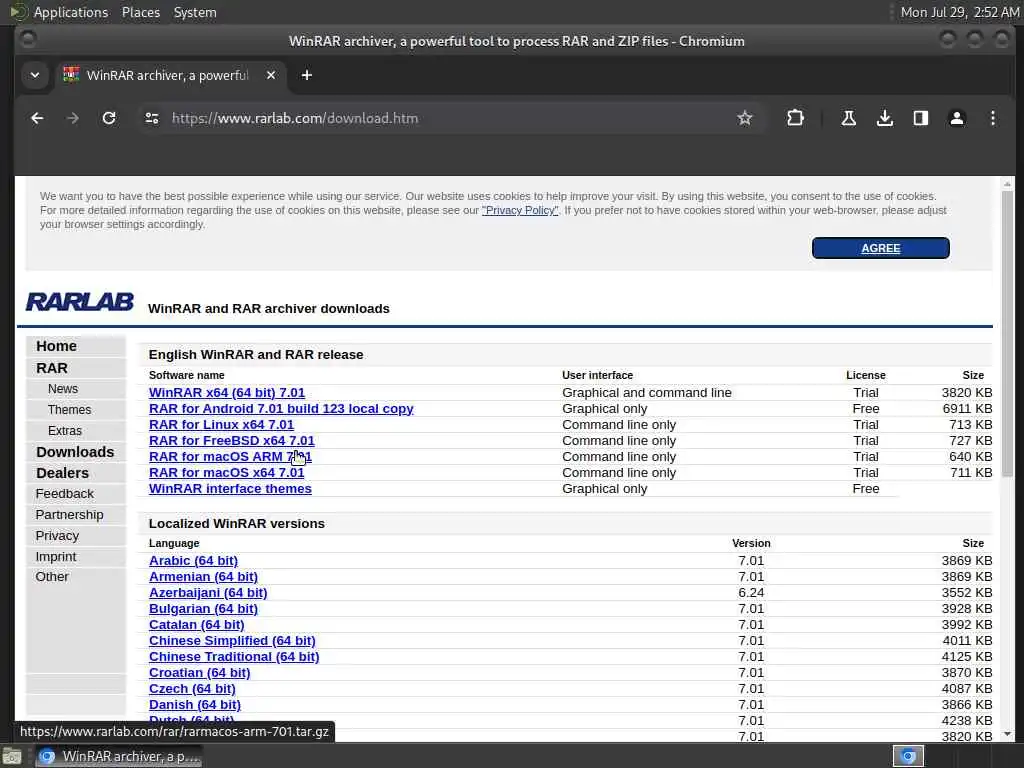The height and width of the screenshot is (768, 1024).
Task: Open Feedback in the sidebar
Action: (x=65, y=494)
